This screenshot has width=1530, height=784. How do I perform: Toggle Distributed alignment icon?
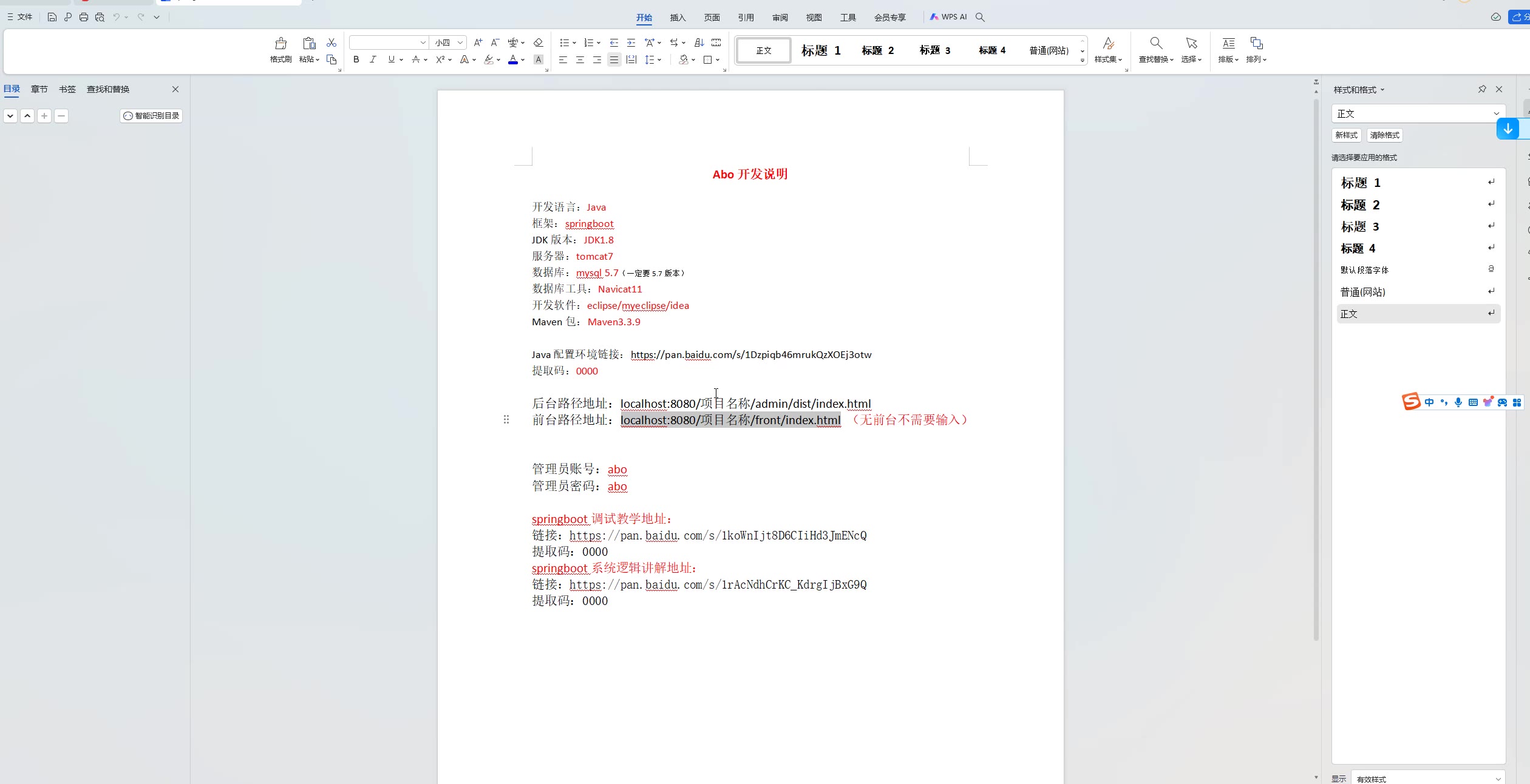631,59
